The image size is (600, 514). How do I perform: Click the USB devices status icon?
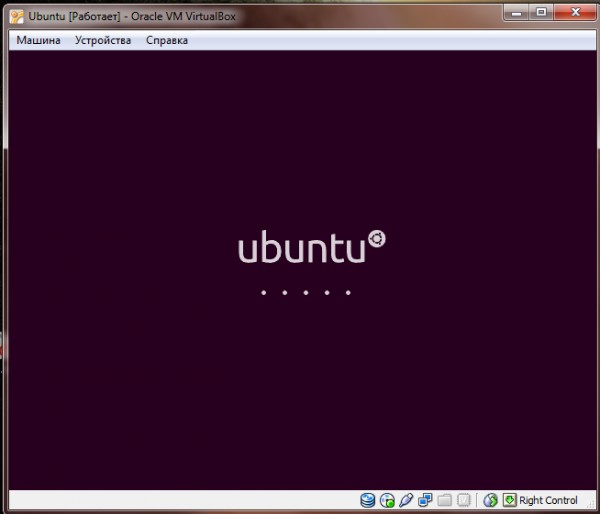coord(406,500)
